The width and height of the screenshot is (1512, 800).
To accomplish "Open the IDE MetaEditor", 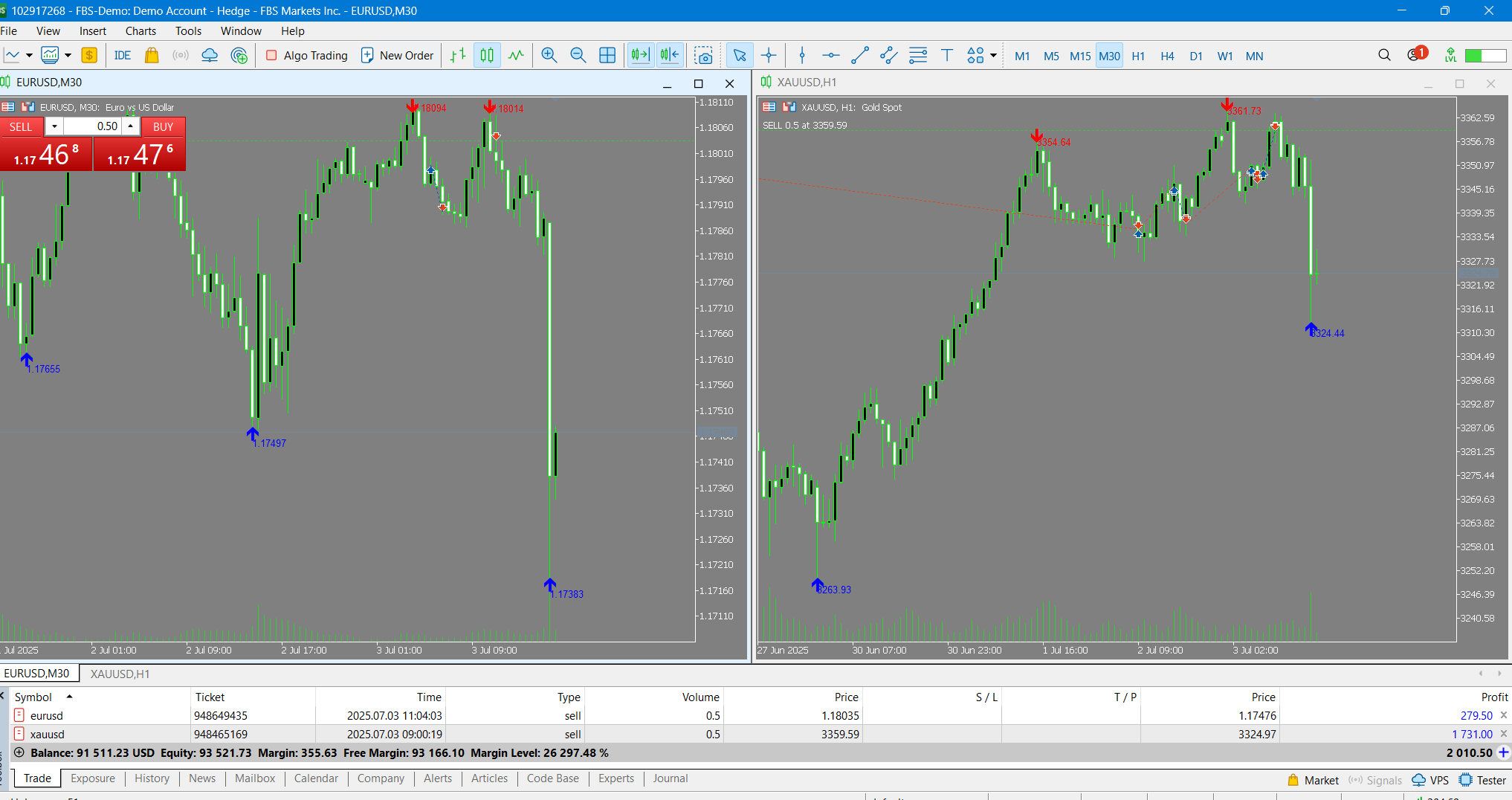I will click(x=122, y=56).
